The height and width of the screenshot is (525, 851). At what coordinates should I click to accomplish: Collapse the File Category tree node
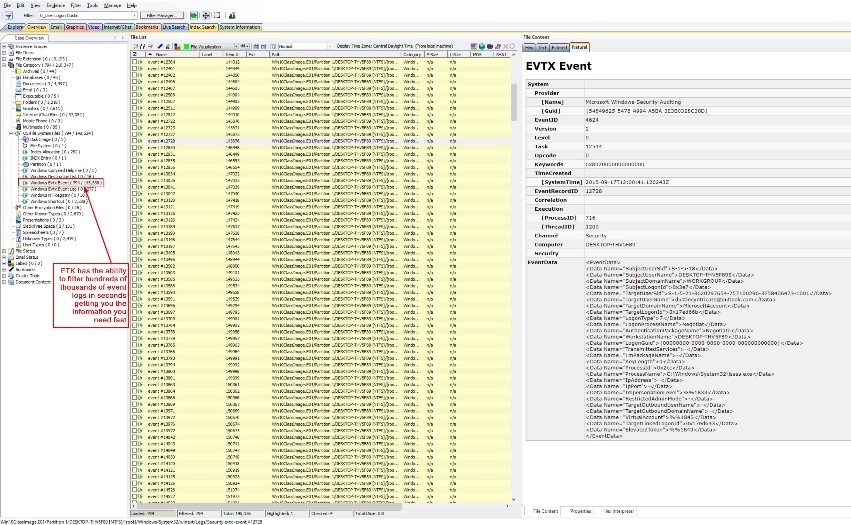pos(4,65)
